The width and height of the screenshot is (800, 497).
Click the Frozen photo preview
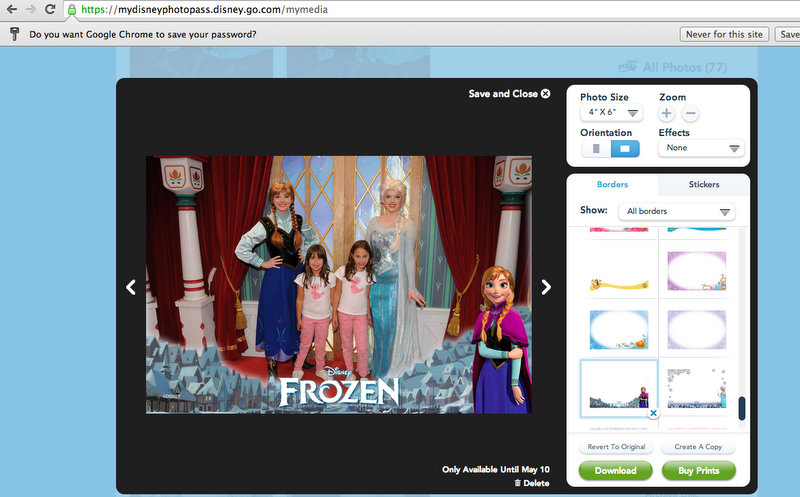pyautogui.click(x=339, y=285)
